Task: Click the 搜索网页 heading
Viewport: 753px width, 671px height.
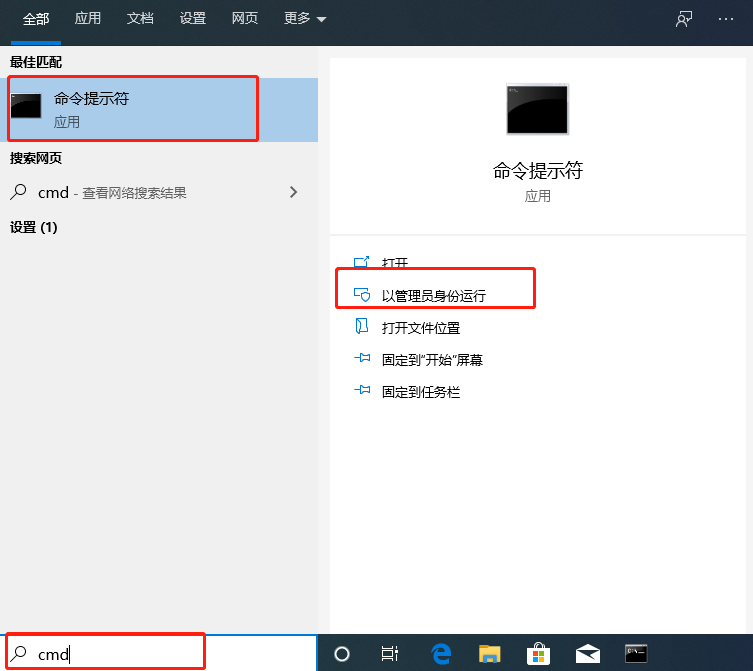Action: [36, 158]
